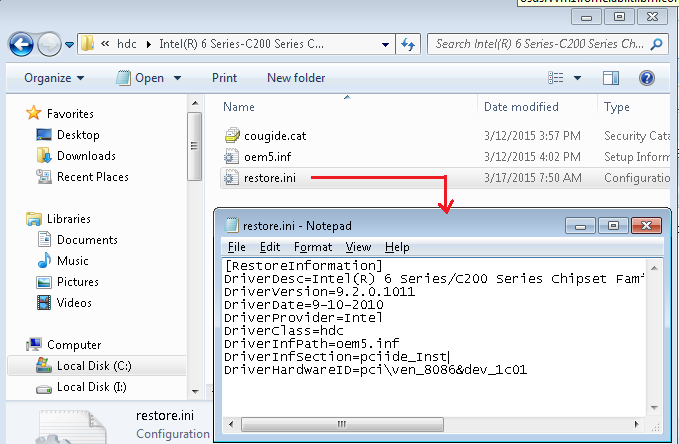Screen dimensions: 679x444
Task: Click the navigation pane scrollbar thumb
Action: click(x=194, y=146)
